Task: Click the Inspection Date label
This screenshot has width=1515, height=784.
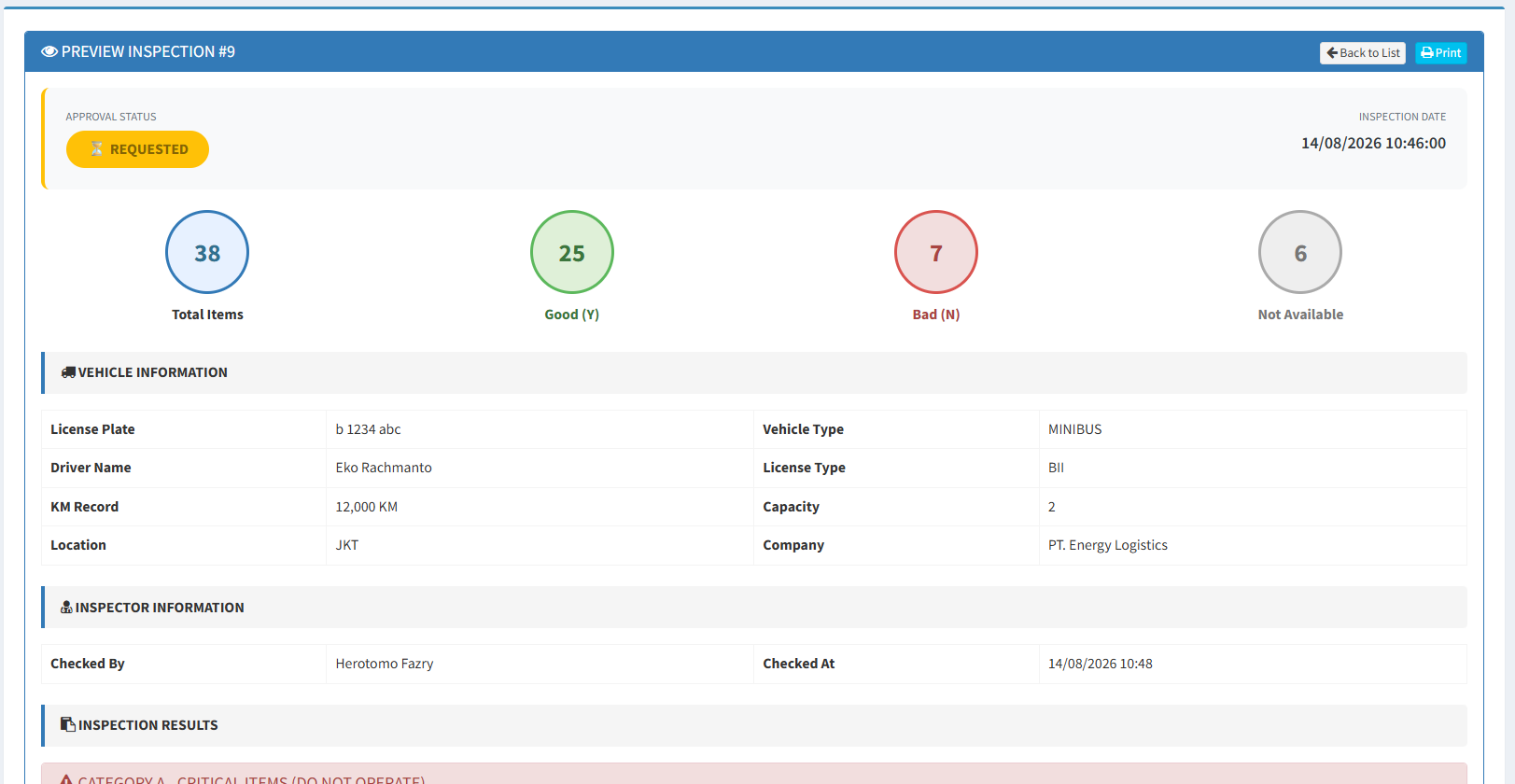Action: pos(1402,117)
